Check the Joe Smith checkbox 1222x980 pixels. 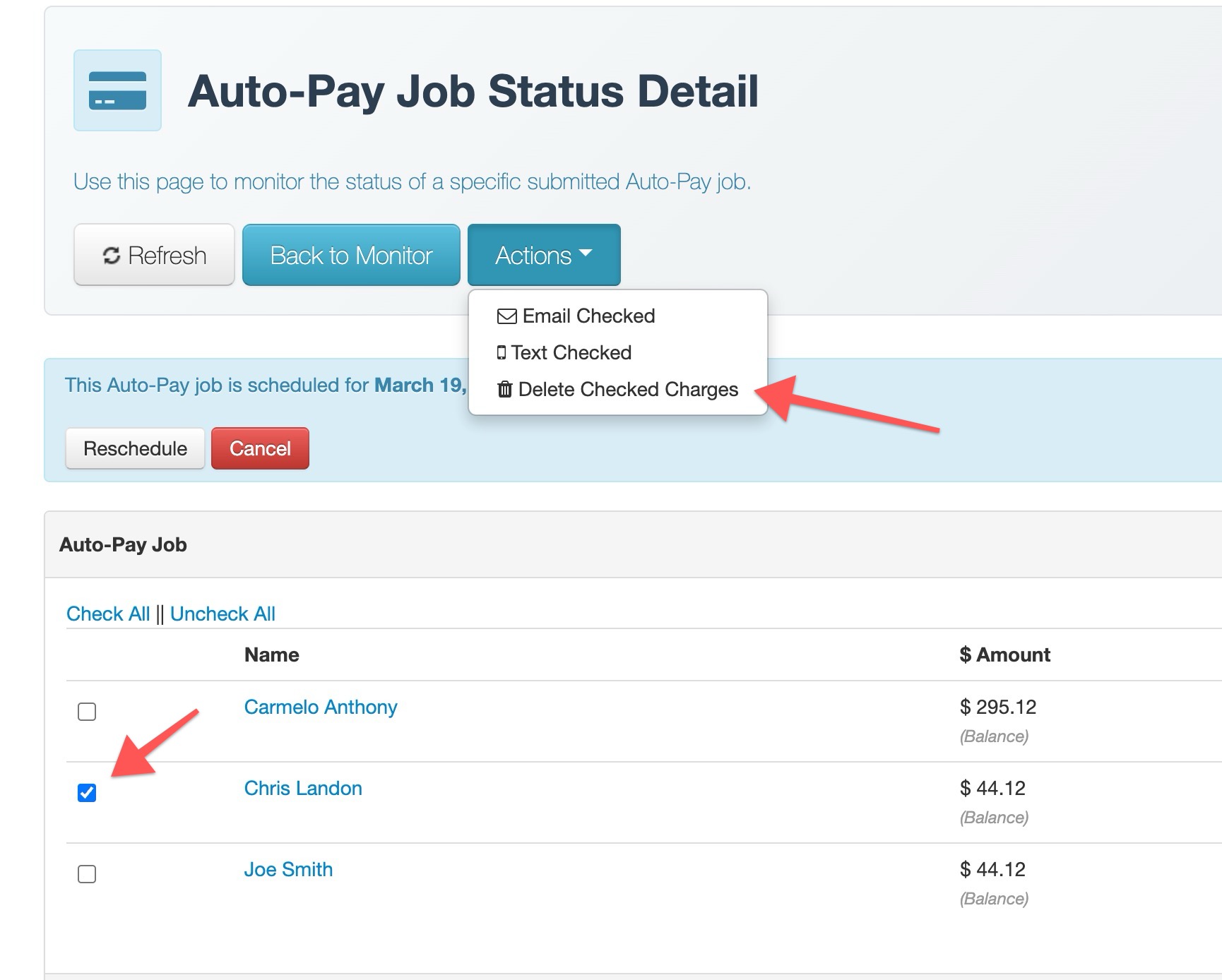coord(87,874)
